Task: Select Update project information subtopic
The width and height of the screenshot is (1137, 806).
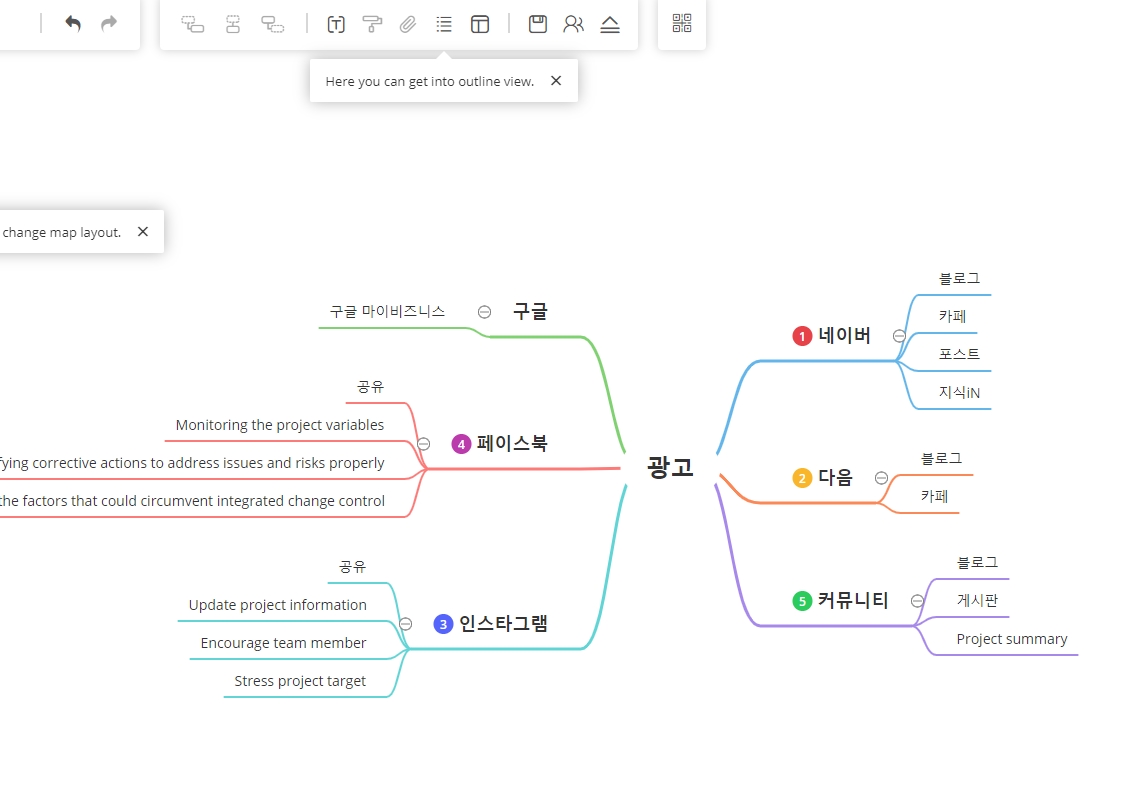Action: tap(277, 605)
